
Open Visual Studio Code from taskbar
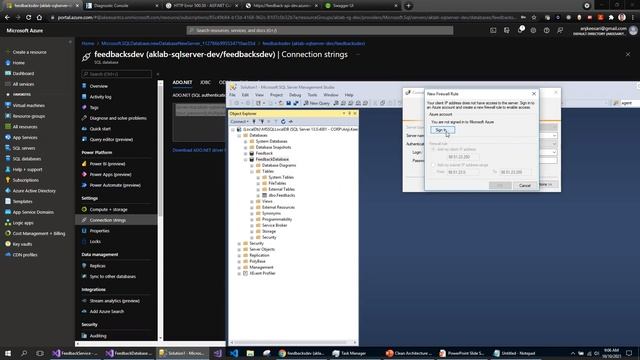click(234, 353)
